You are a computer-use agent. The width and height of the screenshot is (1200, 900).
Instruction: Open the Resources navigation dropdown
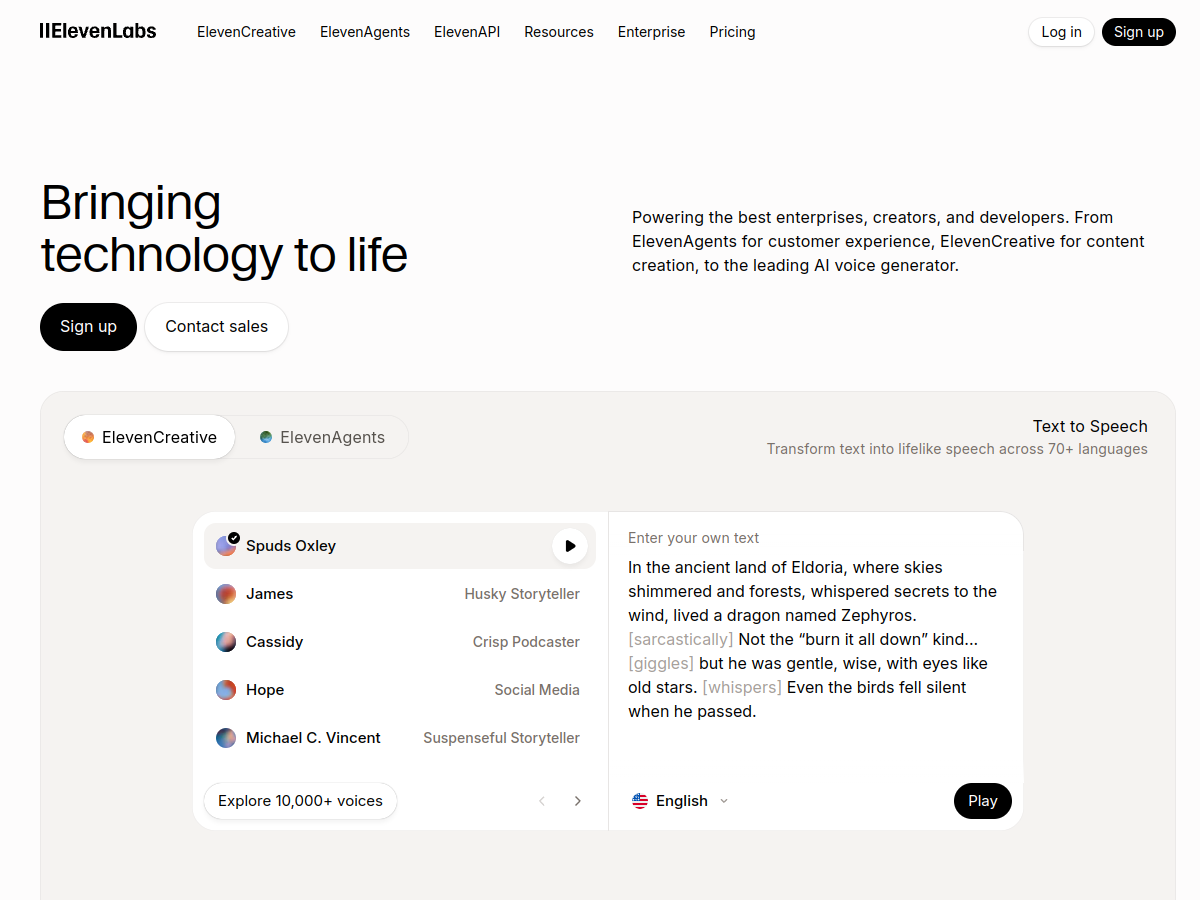[558, 31]
